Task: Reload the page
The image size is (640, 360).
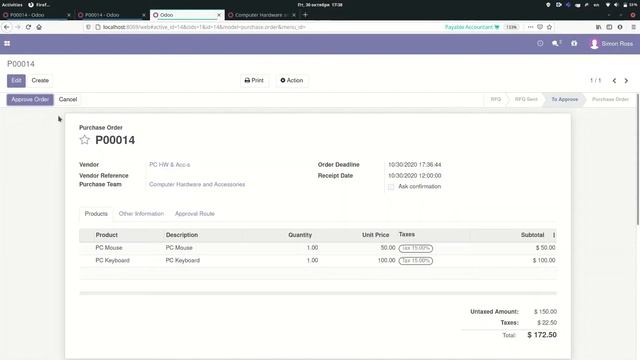Action: coord(28,27)
